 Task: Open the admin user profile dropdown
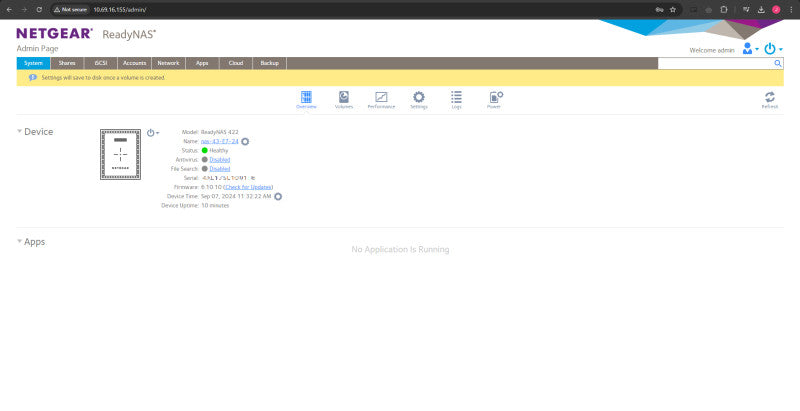tap(751, 49)
